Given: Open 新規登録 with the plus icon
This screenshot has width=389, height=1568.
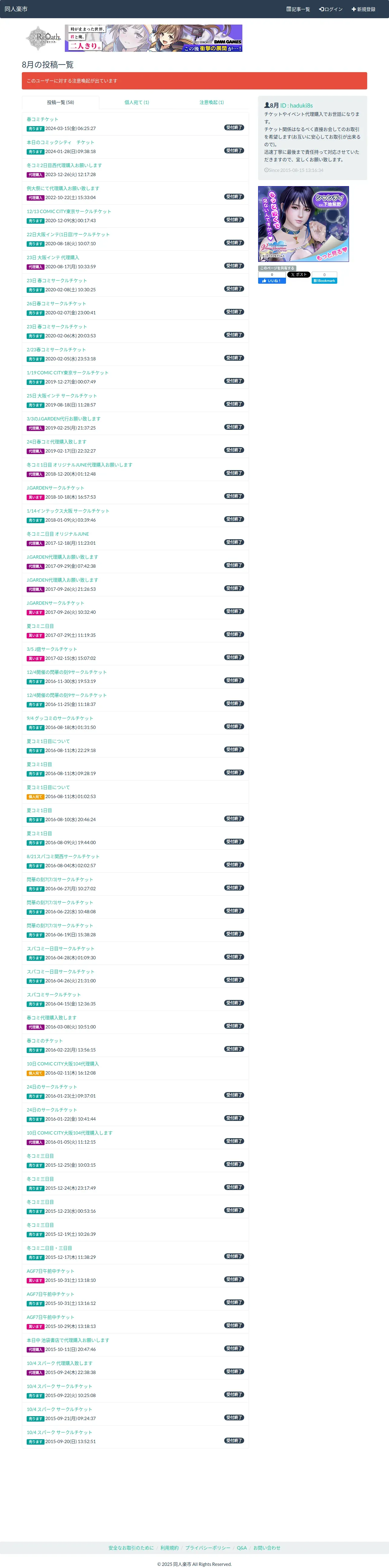Looking at the screenshot, I should tap(364, 9).
